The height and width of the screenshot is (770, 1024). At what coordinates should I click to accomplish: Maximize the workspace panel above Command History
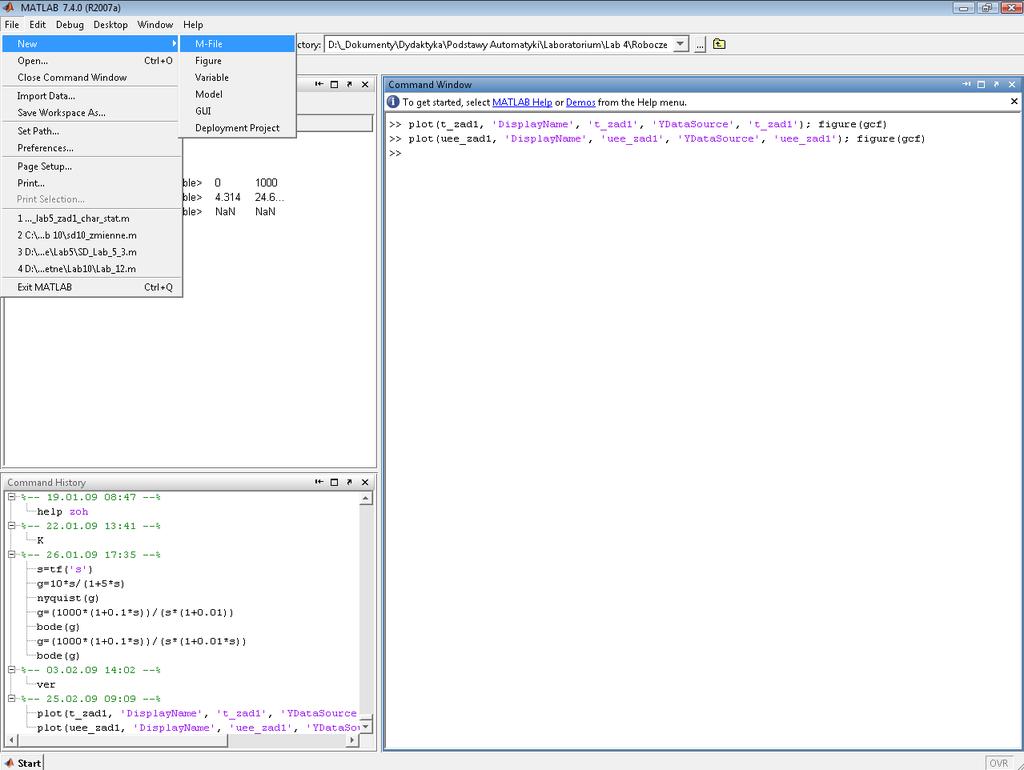[x=334, y=84]
